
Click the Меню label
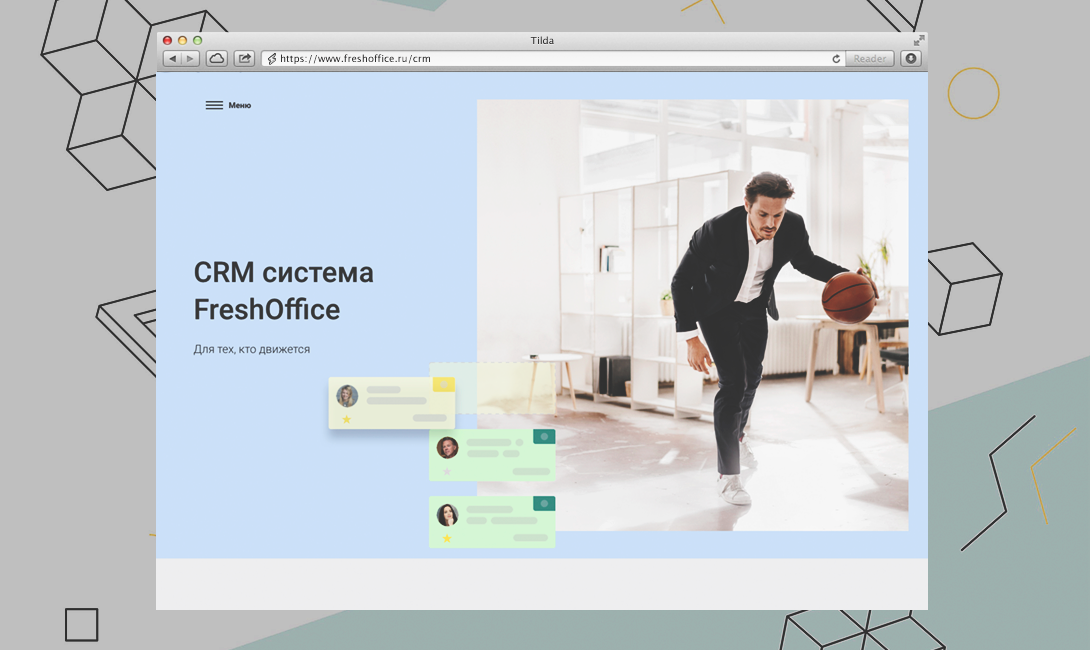pos(240,105)
